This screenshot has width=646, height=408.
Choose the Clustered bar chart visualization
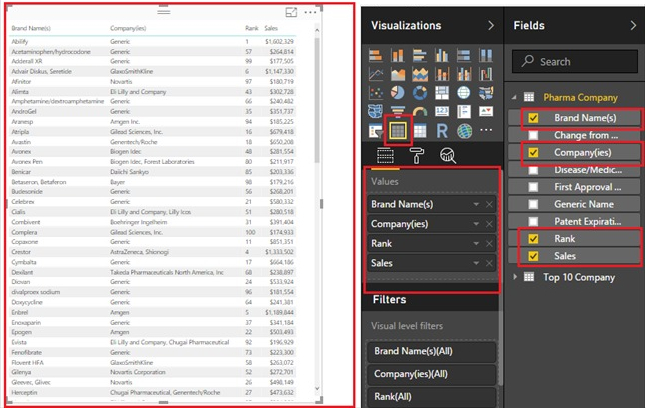tap(420, 55)
